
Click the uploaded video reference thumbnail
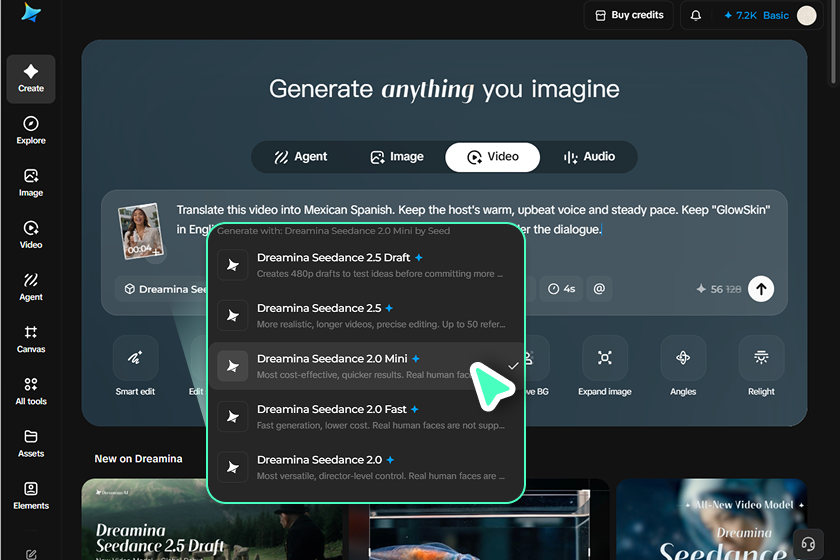pyautogui.click(x=140, y=231)
